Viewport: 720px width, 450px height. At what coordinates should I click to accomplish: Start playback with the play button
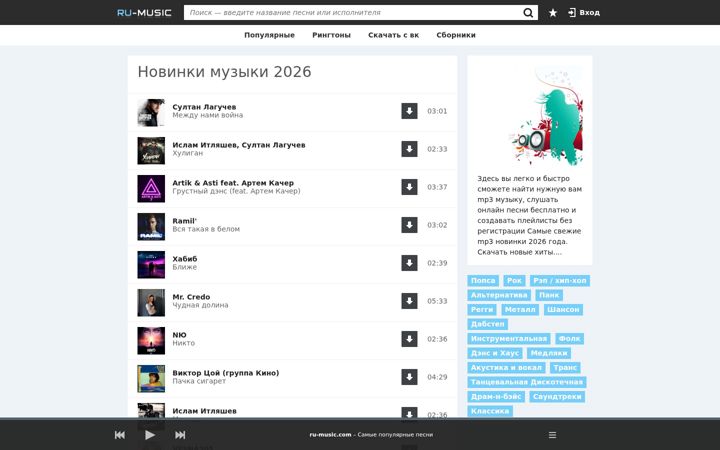(150, 435)
